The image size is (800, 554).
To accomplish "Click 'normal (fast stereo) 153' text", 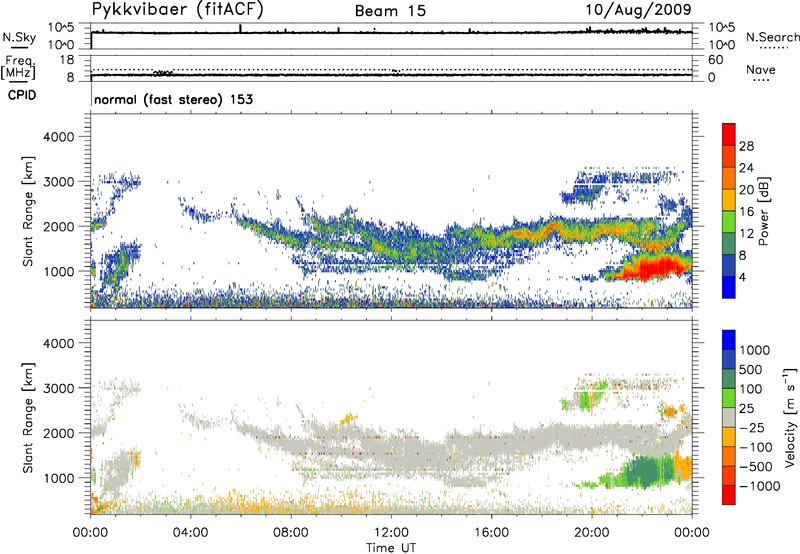I will point(173,99).
